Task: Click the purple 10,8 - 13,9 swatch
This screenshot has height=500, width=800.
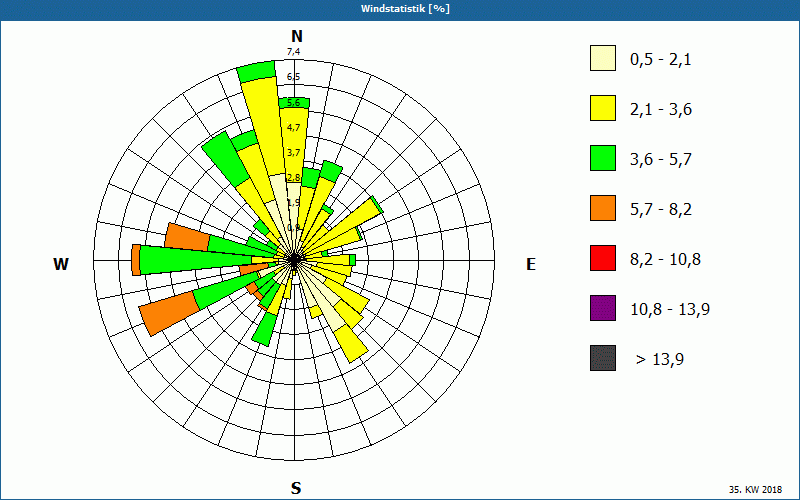Action: 603,308
